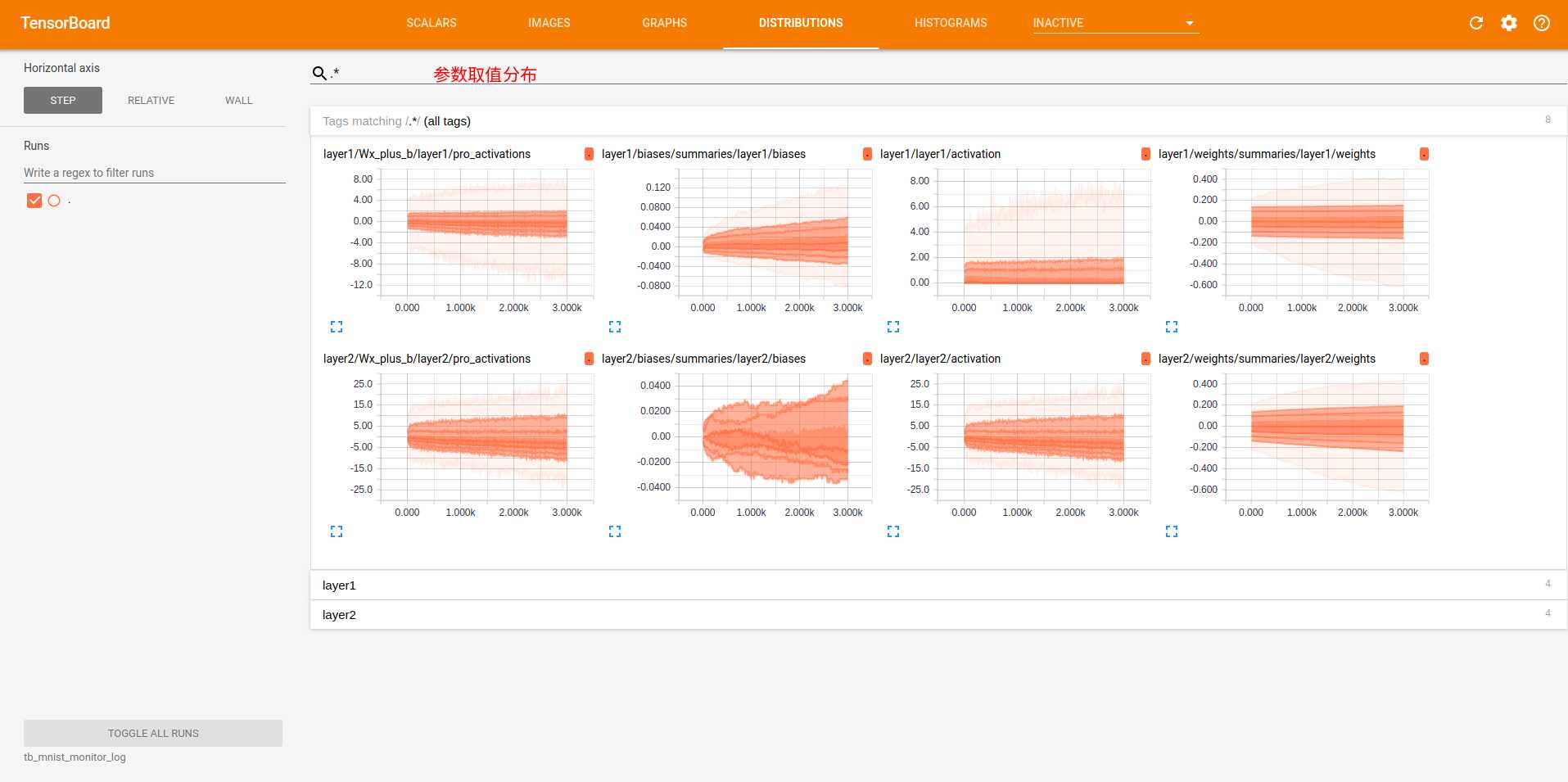Screen dimensions: 1568x782
Task: Click run color chip beside layer1 biases title
Action: click(x=867, y=154)
